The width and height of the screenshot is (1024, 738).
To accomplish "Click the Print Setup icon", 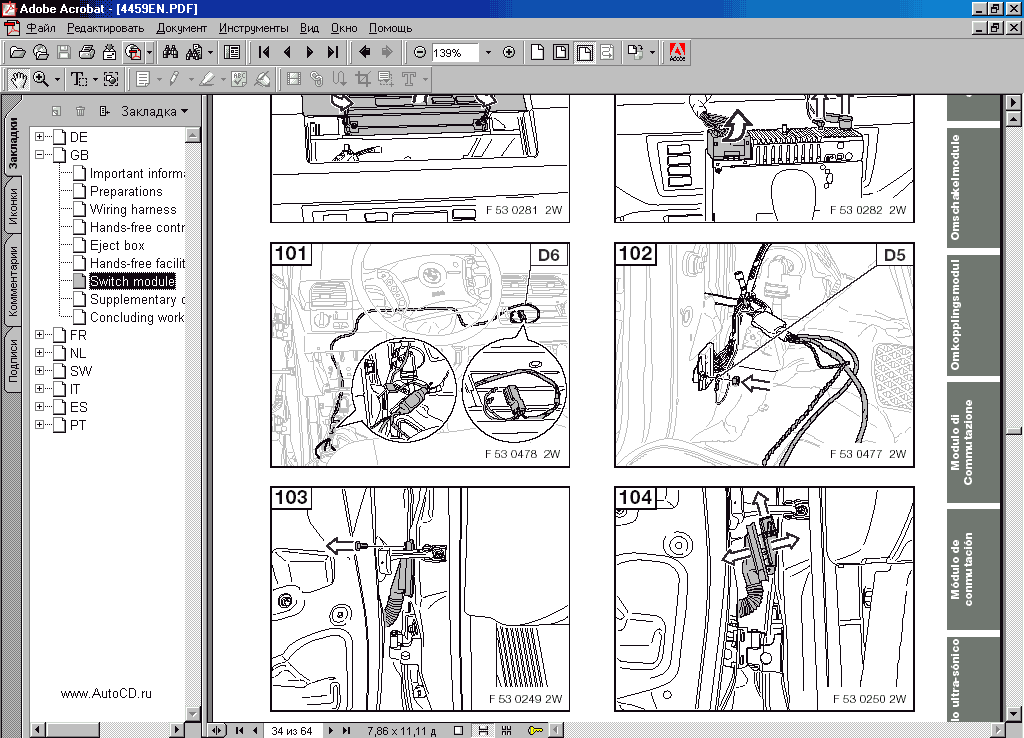I will point(110,52).
